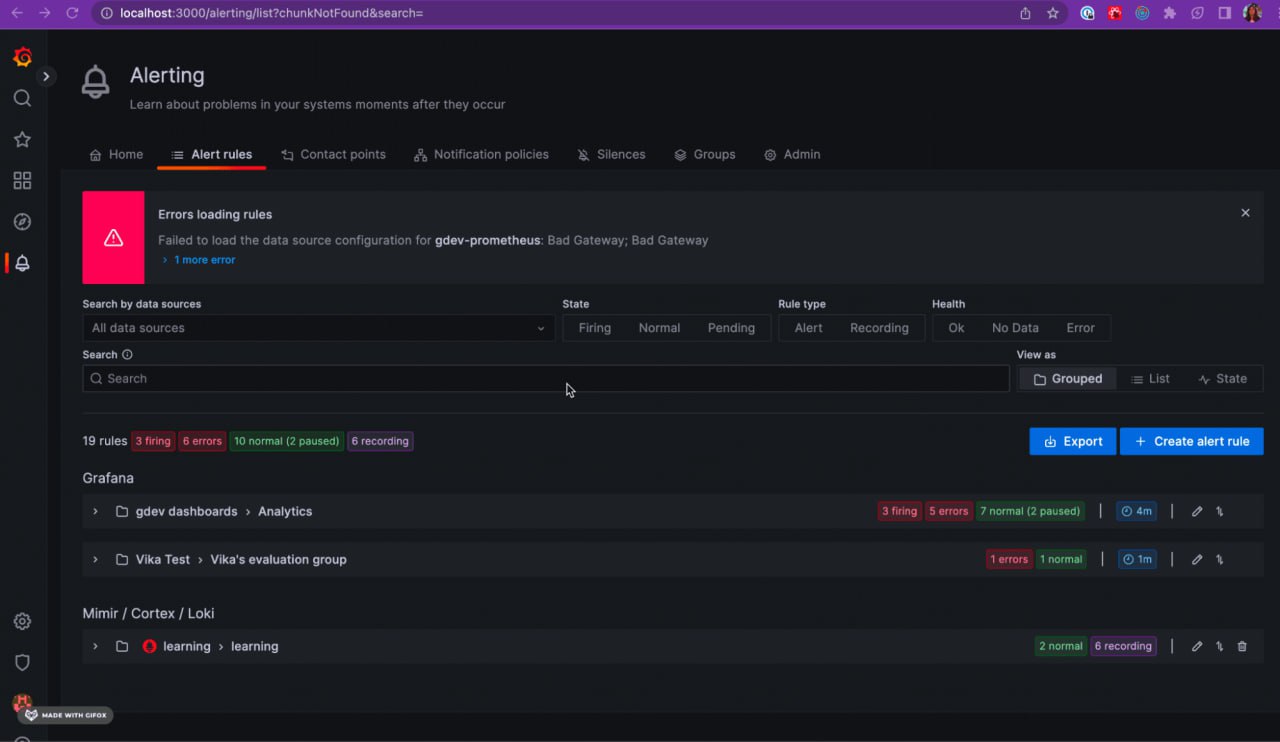Viewport: 1280px width, 742px height.
Task: Edit Vika's evaluation group pencil icon
Action: pos(1197,559)
